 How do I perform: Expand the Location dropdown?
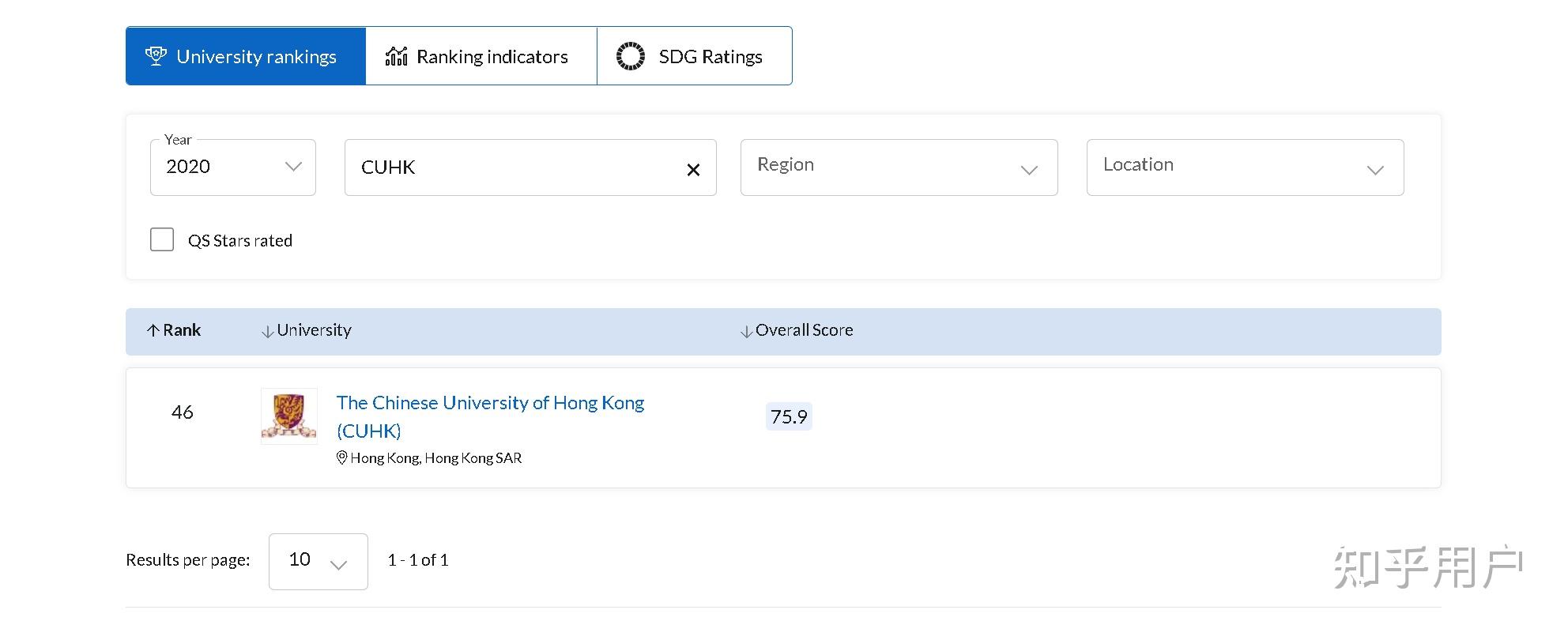click(1245, 167)
